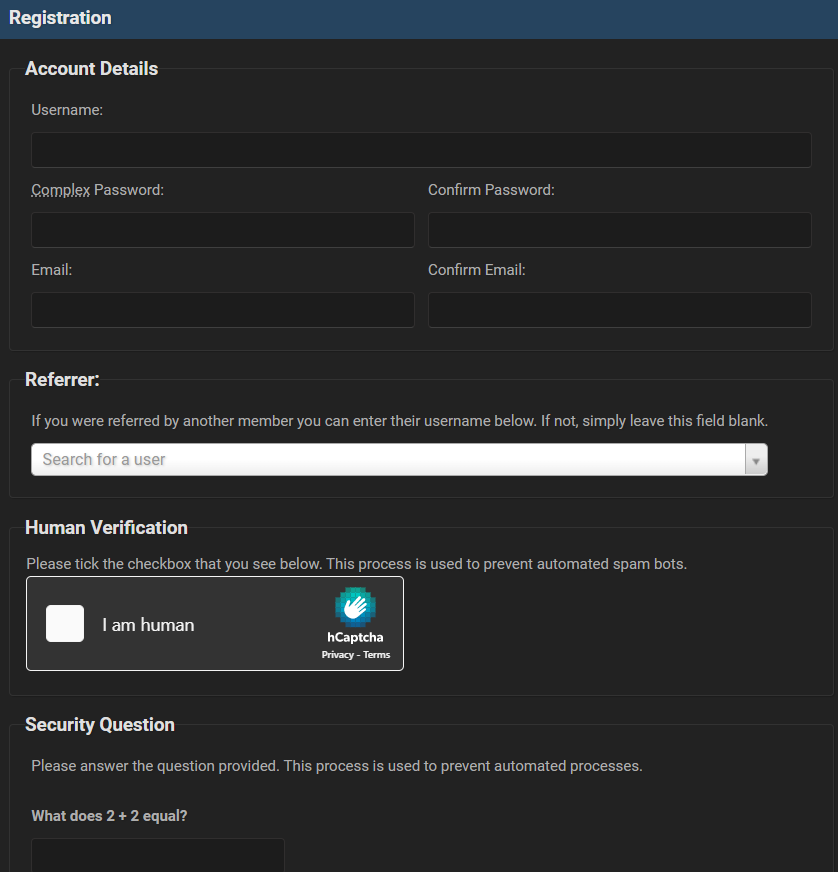Click the referrer instruction sentence

click(399, 421)
